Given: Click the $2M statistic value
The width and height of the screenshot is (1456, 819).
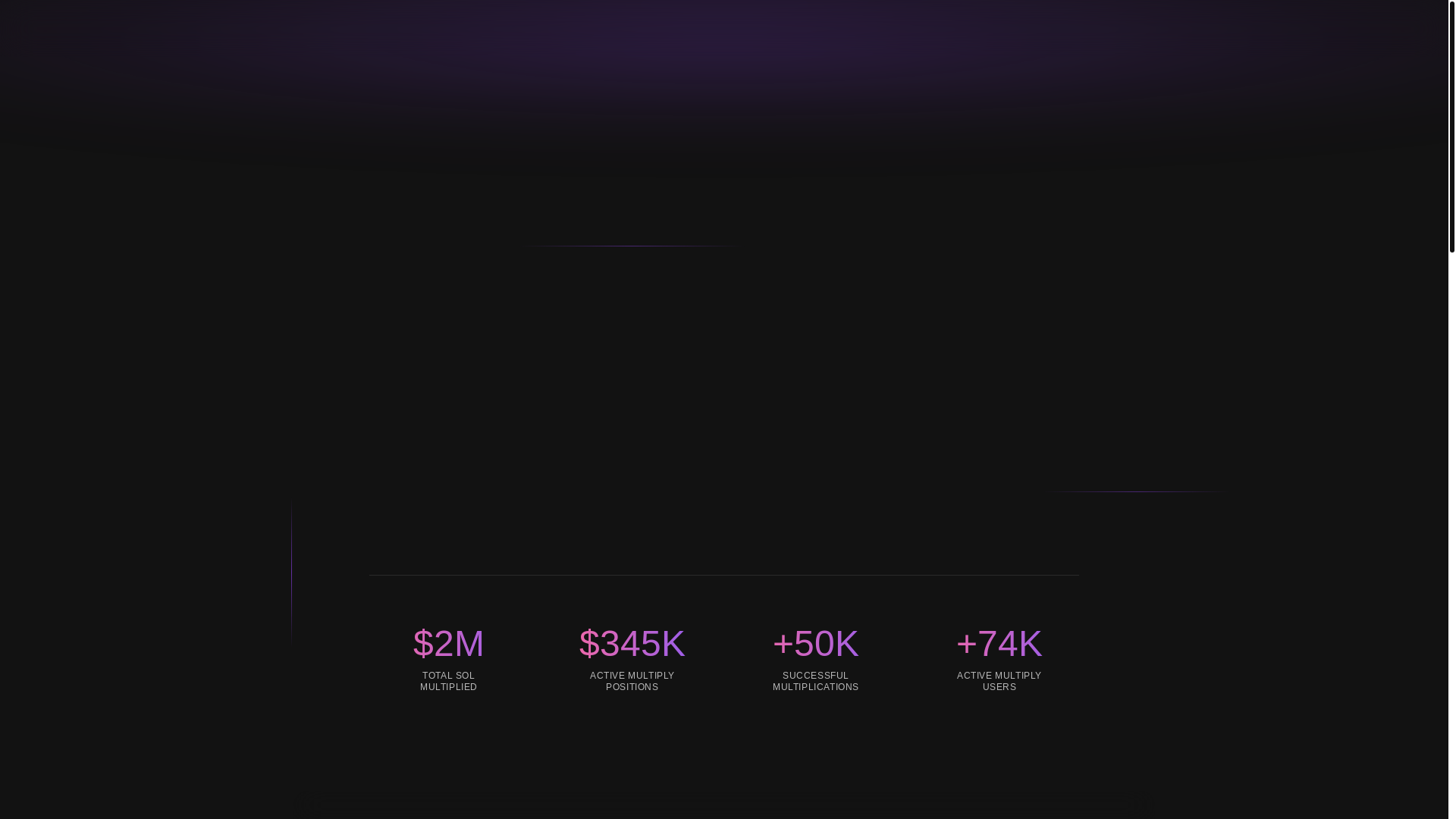Looking at the screenshot, I should 448,644.
